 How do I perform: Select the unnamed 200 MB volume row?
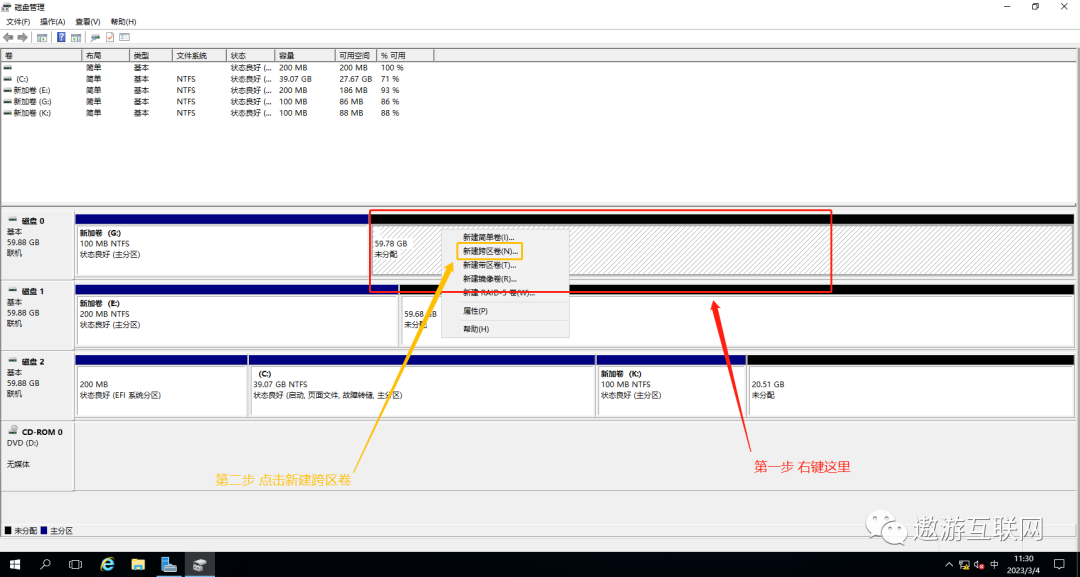[x=217, y=68]
